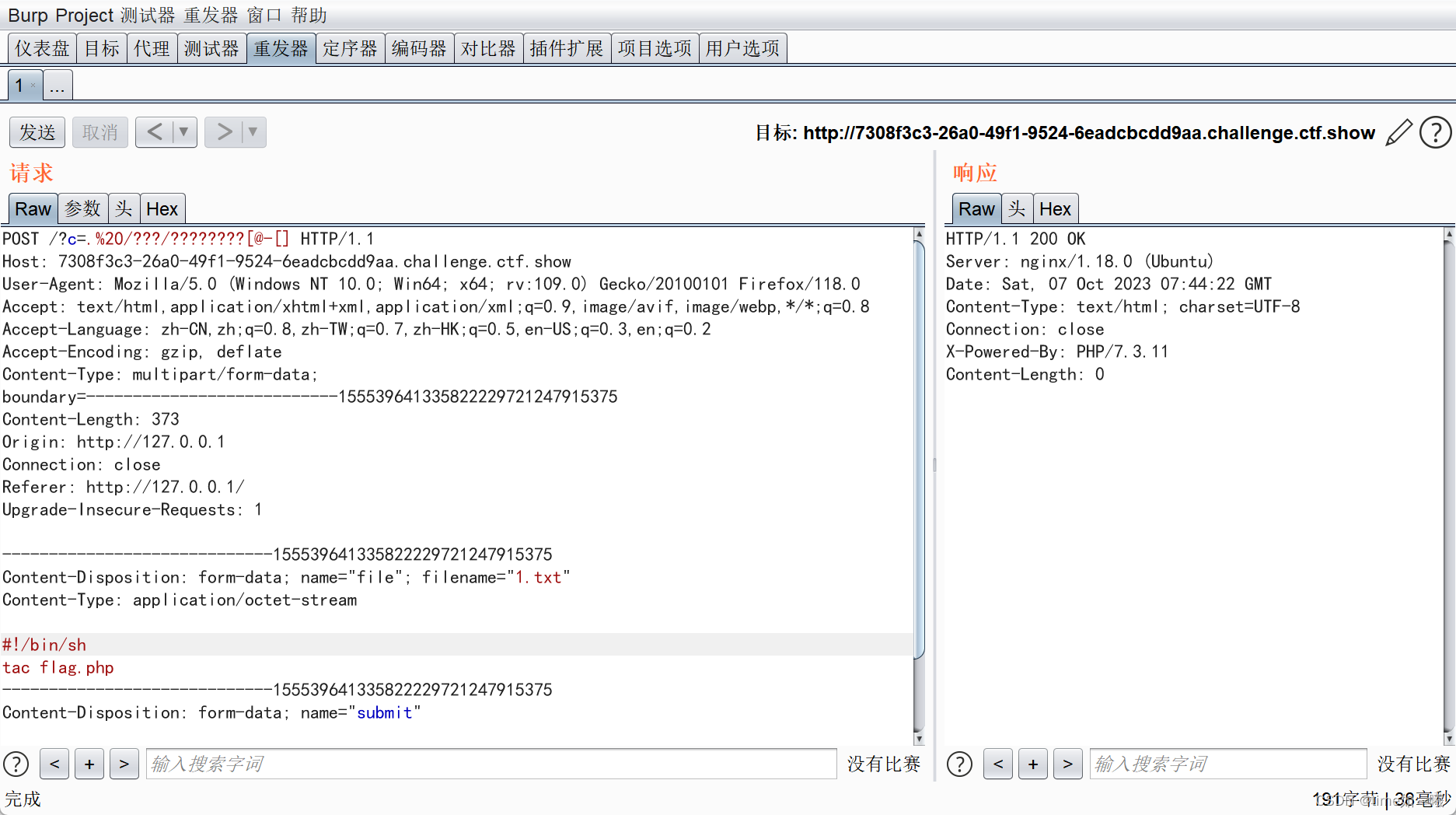
Task: Switch to the 重发器 tool tab
Action: point(281,48)
